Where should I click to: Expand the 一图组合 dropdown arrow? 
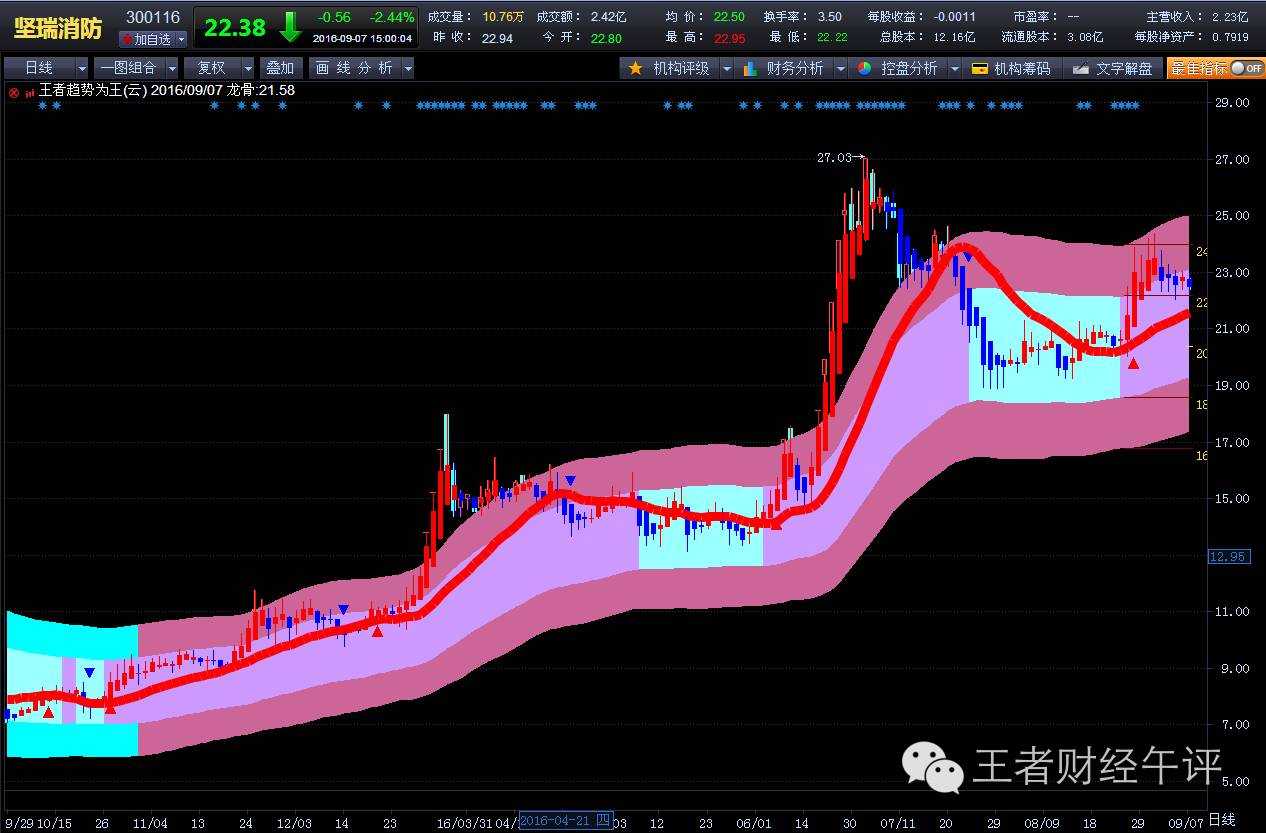coord(172,68)
